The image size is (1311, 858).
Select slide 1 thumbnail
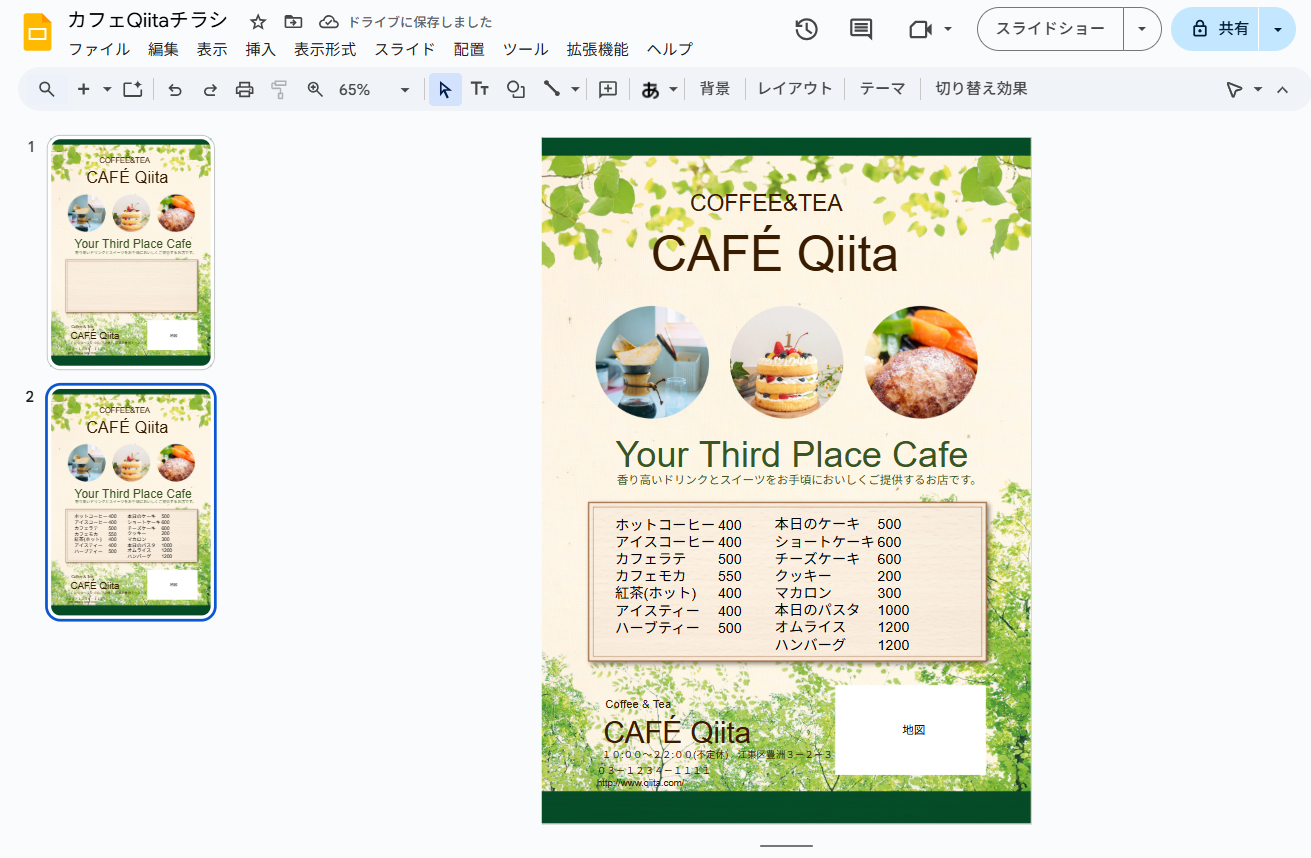(131, 252)
